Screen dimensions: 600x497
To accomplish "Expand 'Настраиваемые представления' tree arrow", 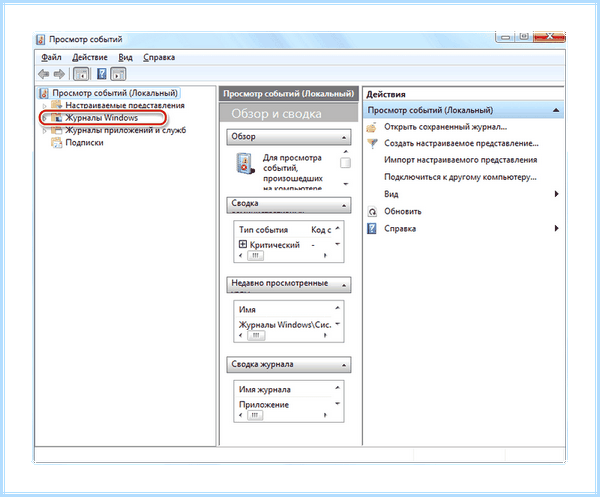I will point(45,105).
